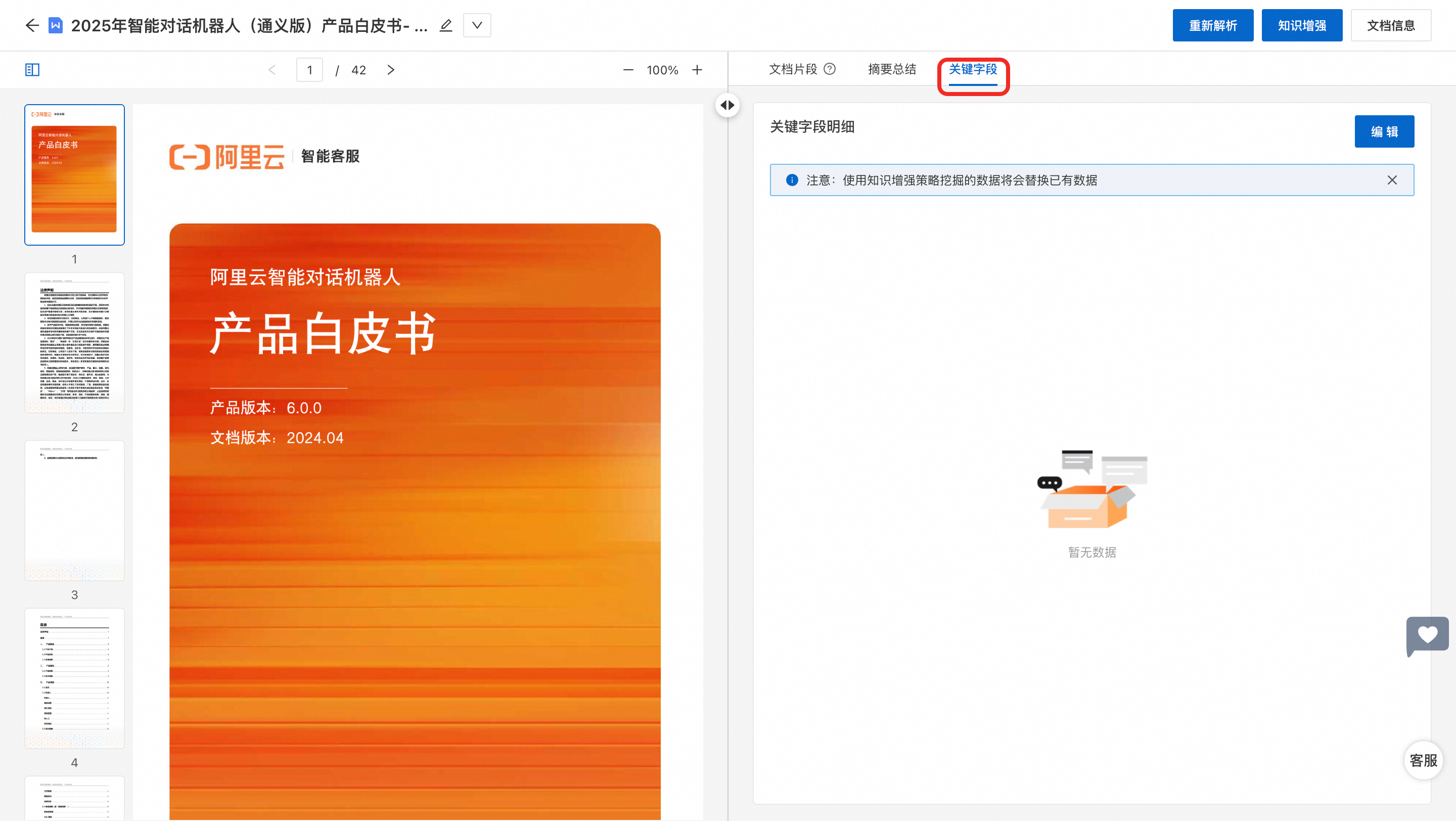Screen dimensions: 1456x821
Task: Open the heart feedback chat icon
Action: point(1427,635)
